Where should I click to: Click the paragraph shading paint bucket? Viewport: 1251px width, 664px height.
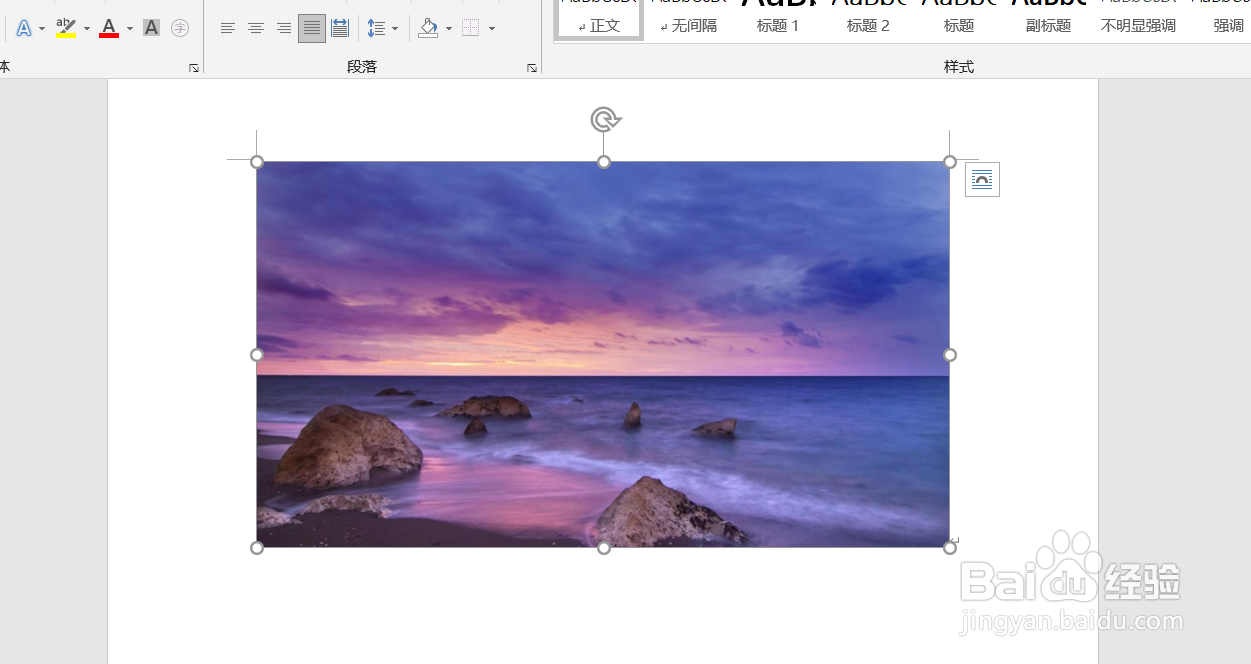[429, 28]
